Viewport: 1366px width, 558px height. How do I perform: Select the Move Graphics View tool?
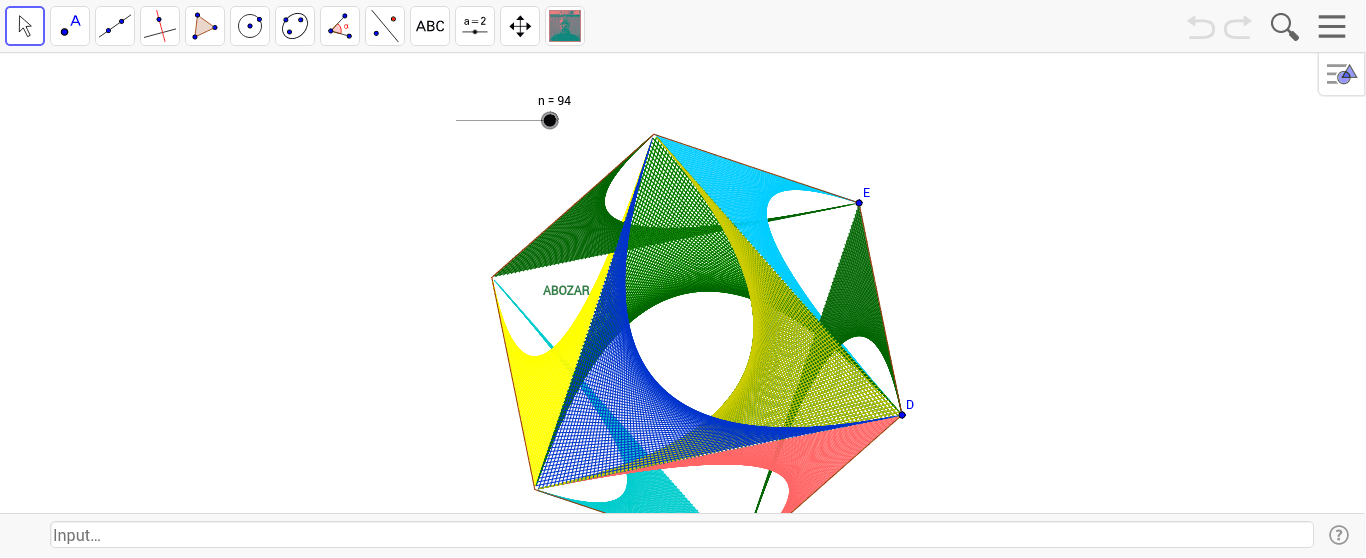pyautogui.click(x=520, y=26)
